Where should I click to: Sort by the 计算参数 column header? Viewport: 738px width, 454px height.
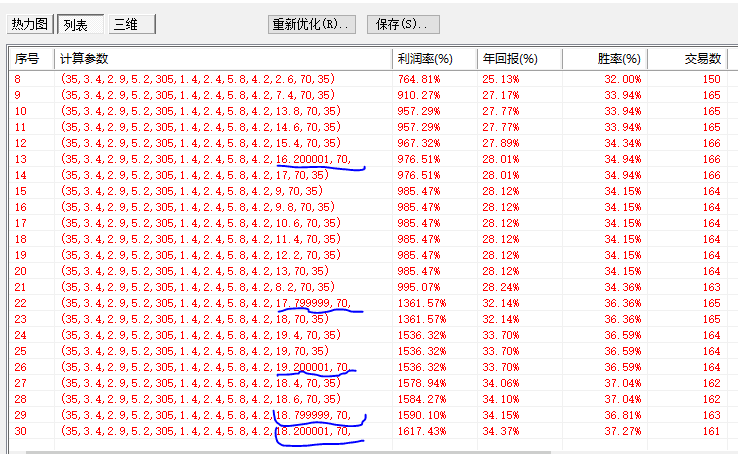point(224,59)
